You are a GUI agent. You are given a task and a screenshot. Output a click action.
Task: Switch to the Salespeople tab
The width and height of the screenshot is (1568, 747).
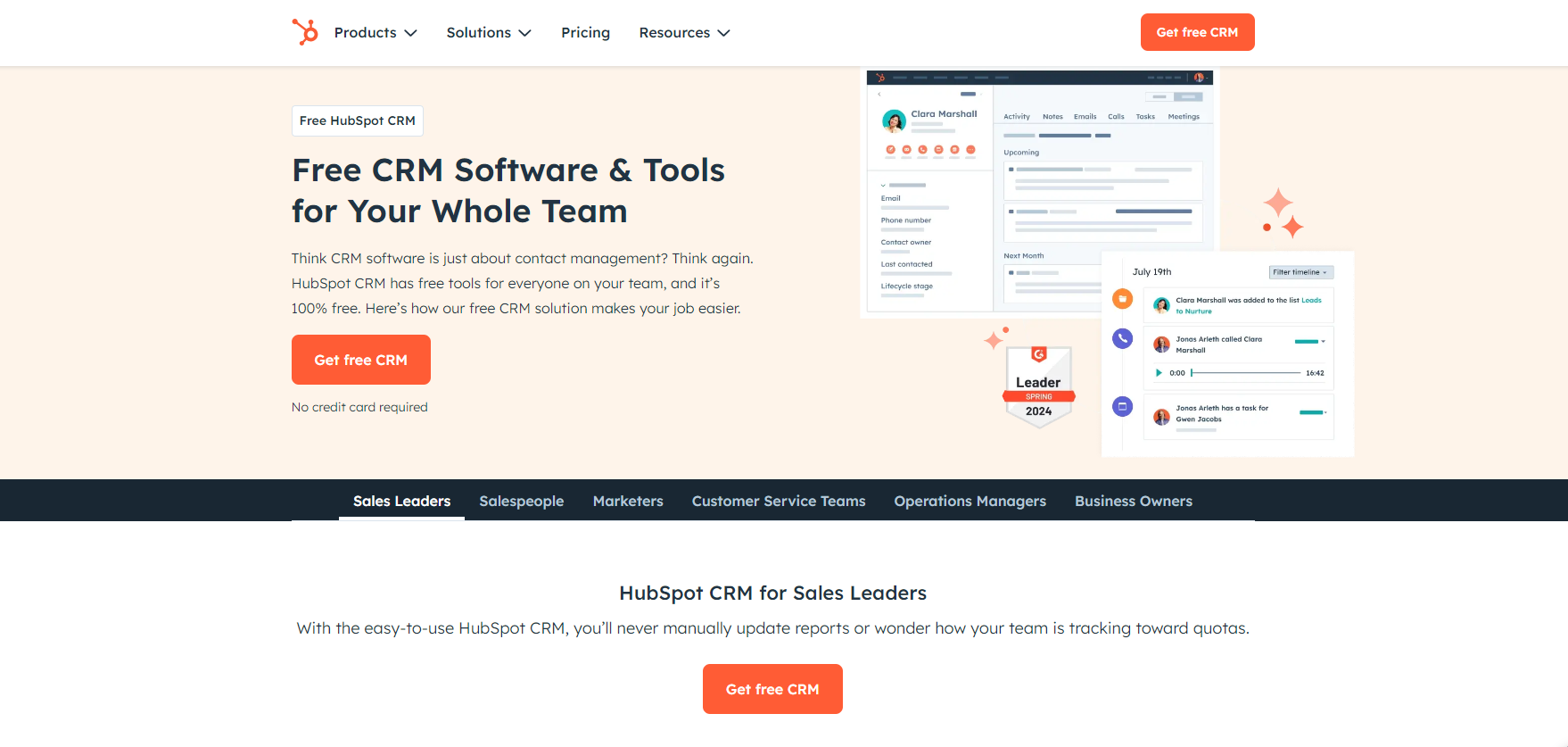point(522,501)
